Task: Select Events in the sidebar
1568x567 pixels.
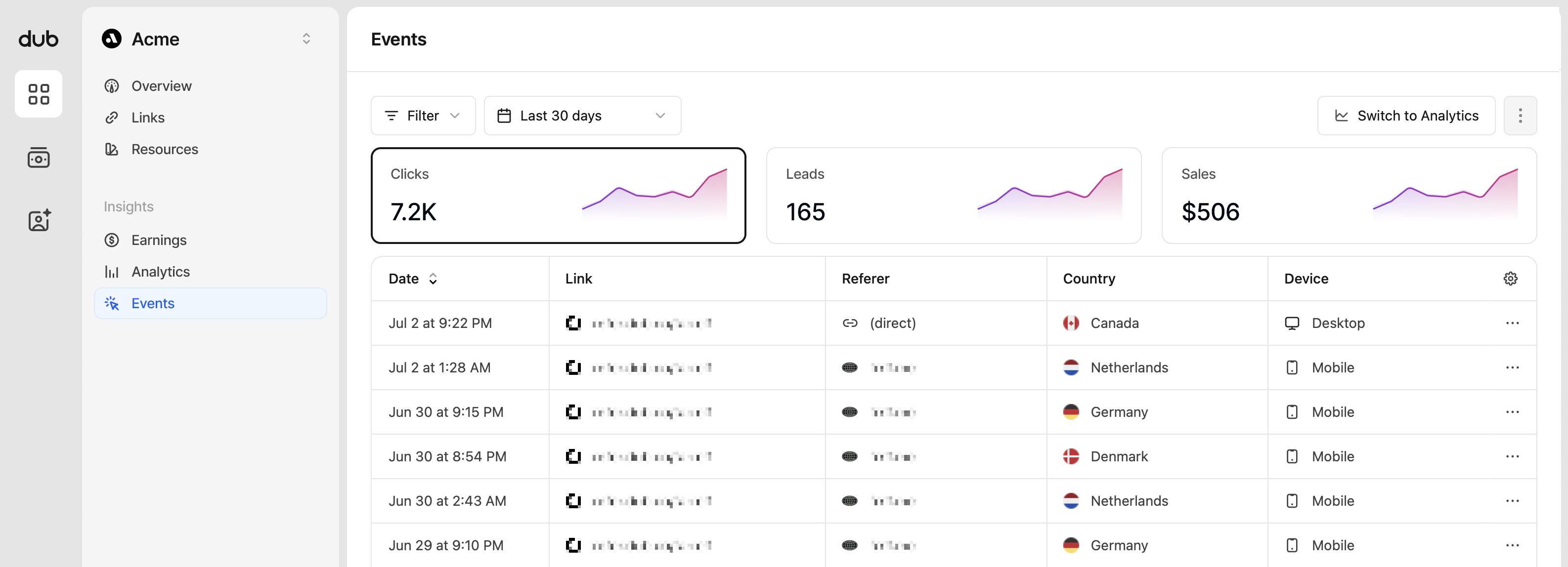Action: pos(210,303)
